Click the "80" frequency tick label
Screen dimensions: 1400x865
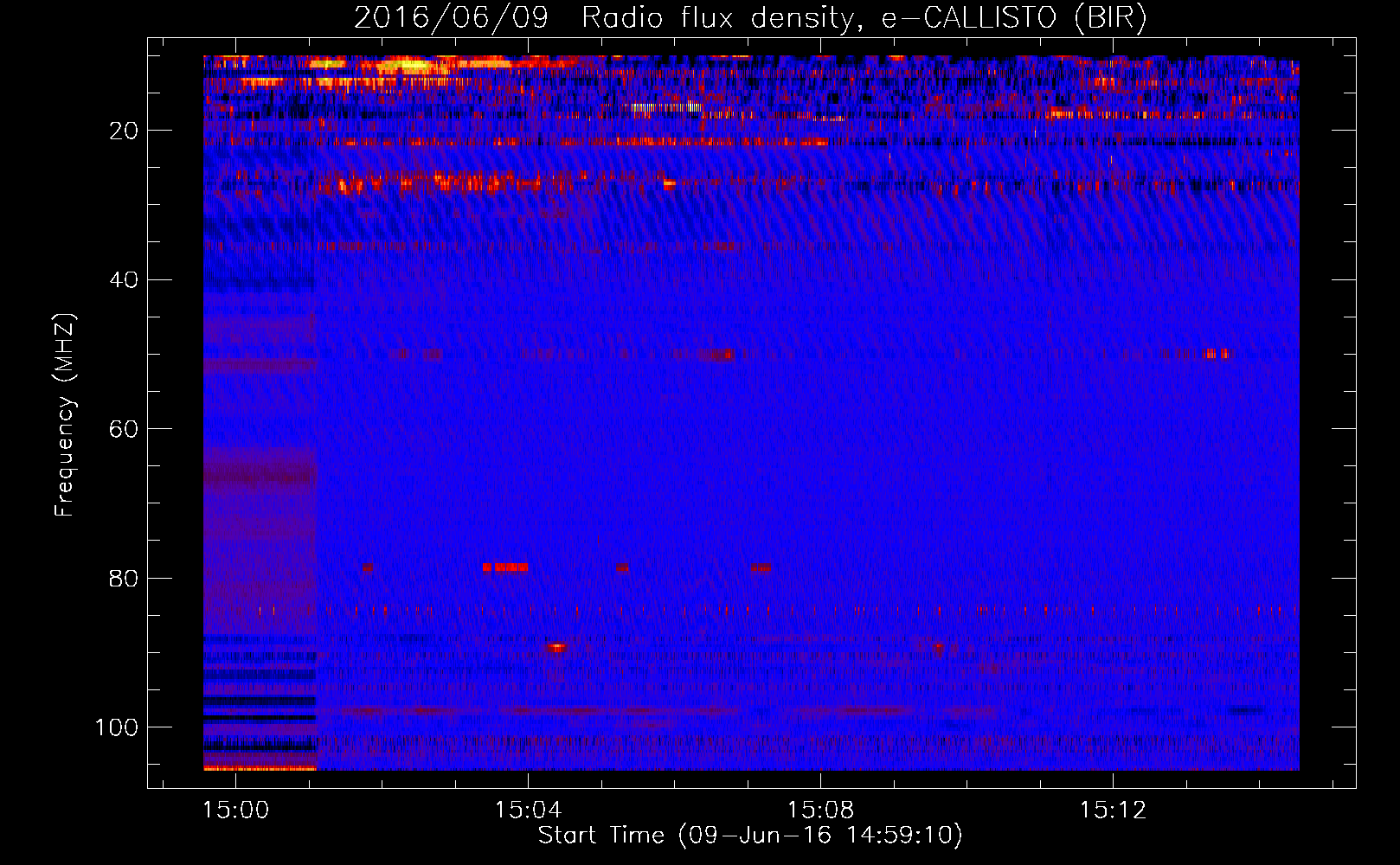click(x=124, y=578)
